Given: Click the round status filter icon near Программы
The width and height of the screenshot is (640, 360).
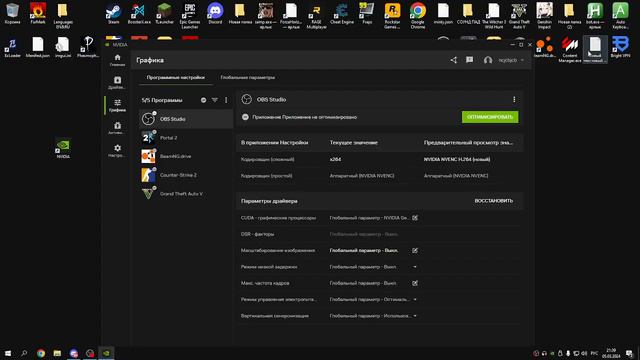Looking at the screenshot, I should 203,100.
